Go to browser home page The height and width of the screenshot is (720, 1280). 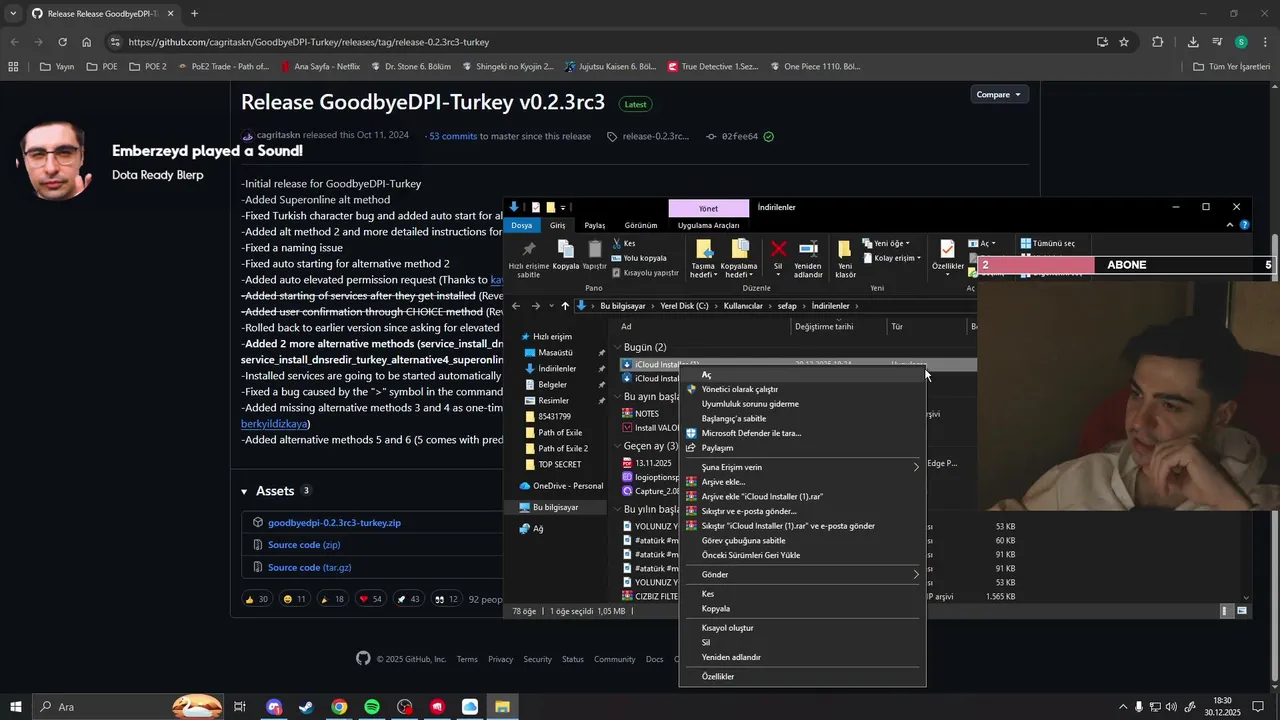[87, 42]
